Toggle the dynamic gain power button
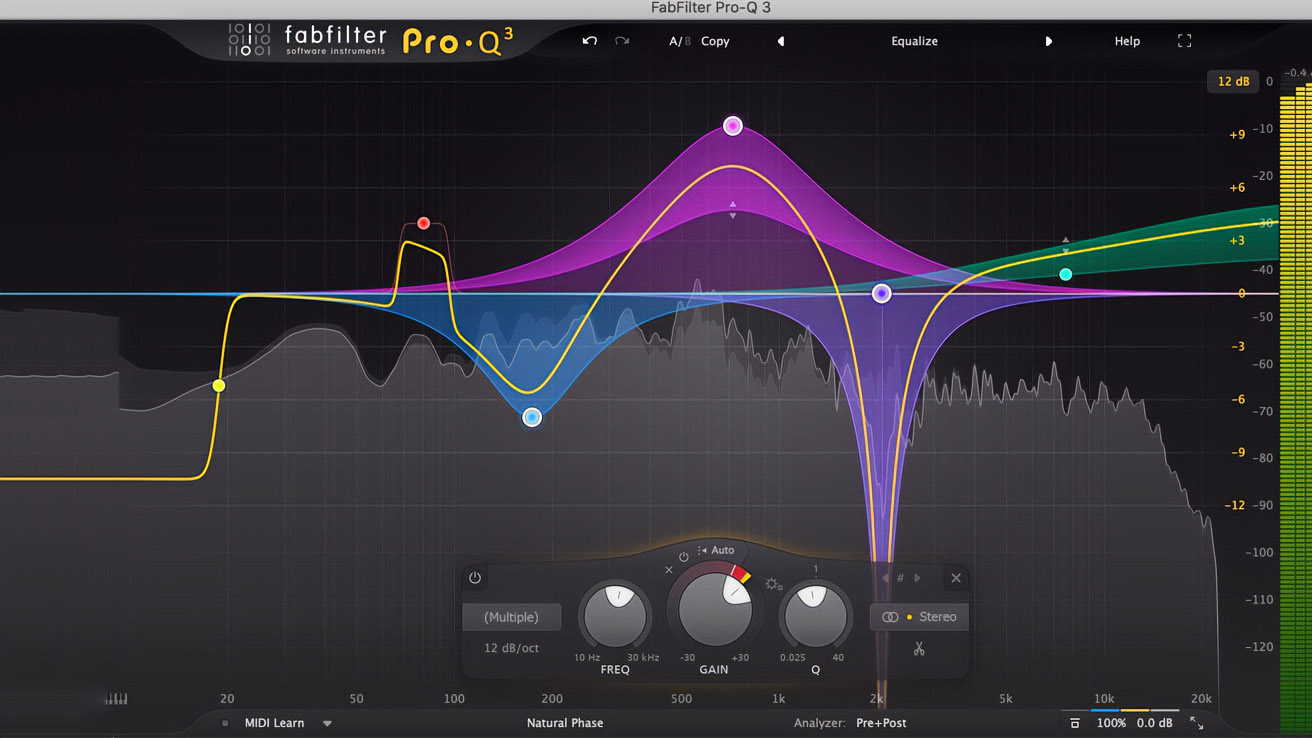The width and height of the screenshot is (1312, 738). click(684, 557)
